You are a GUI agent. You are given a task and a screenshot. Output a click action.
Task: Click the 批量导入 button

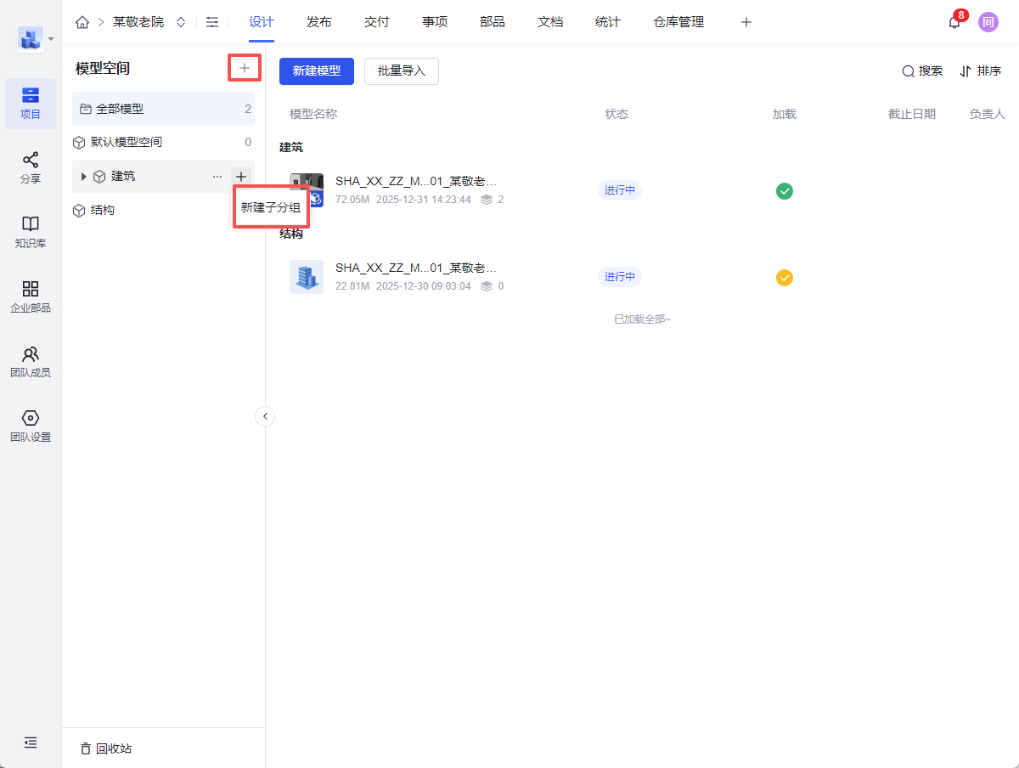(x=401, y=71)
